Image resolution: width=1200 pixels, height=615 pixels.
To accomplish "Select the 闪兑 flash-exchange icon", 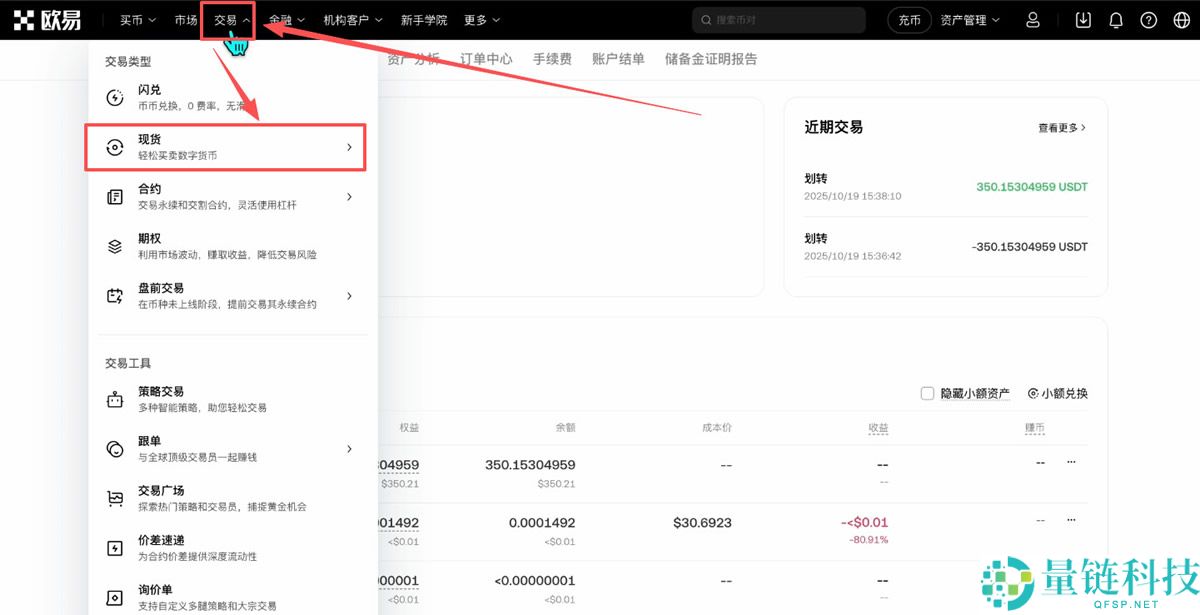I will pos(114,96).
